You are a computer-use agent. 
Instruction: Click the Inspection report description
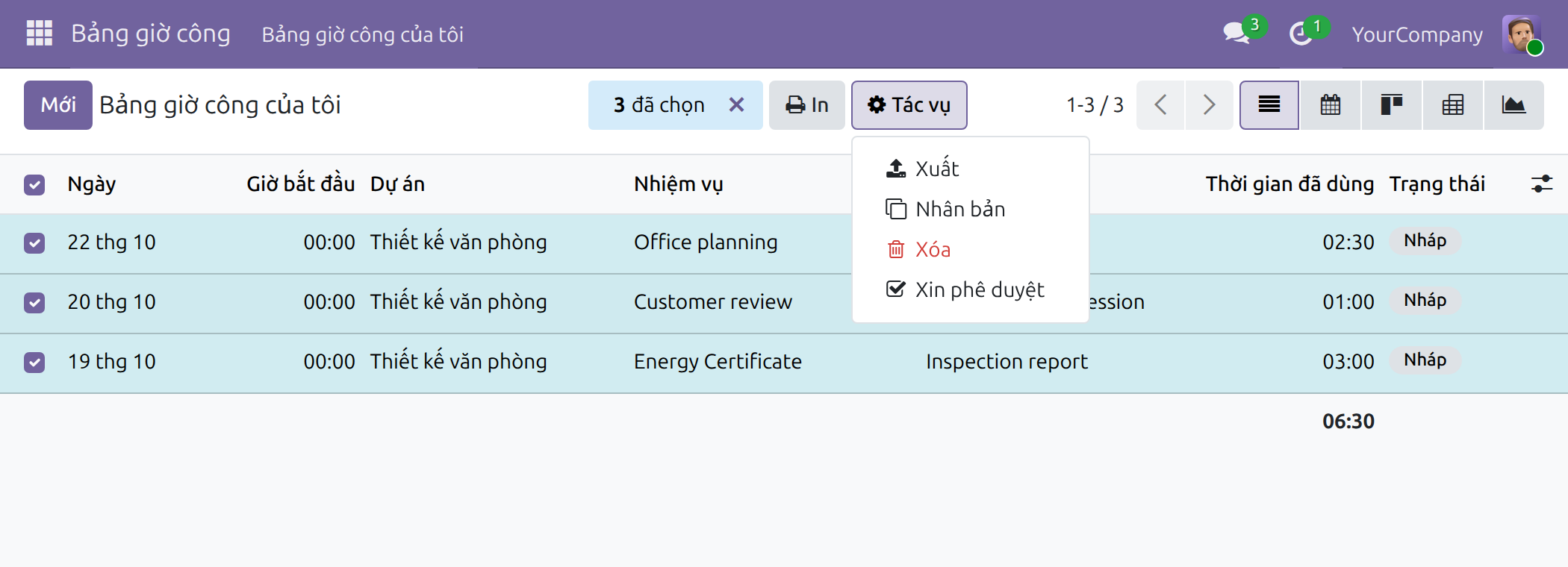coord(1007,362)
